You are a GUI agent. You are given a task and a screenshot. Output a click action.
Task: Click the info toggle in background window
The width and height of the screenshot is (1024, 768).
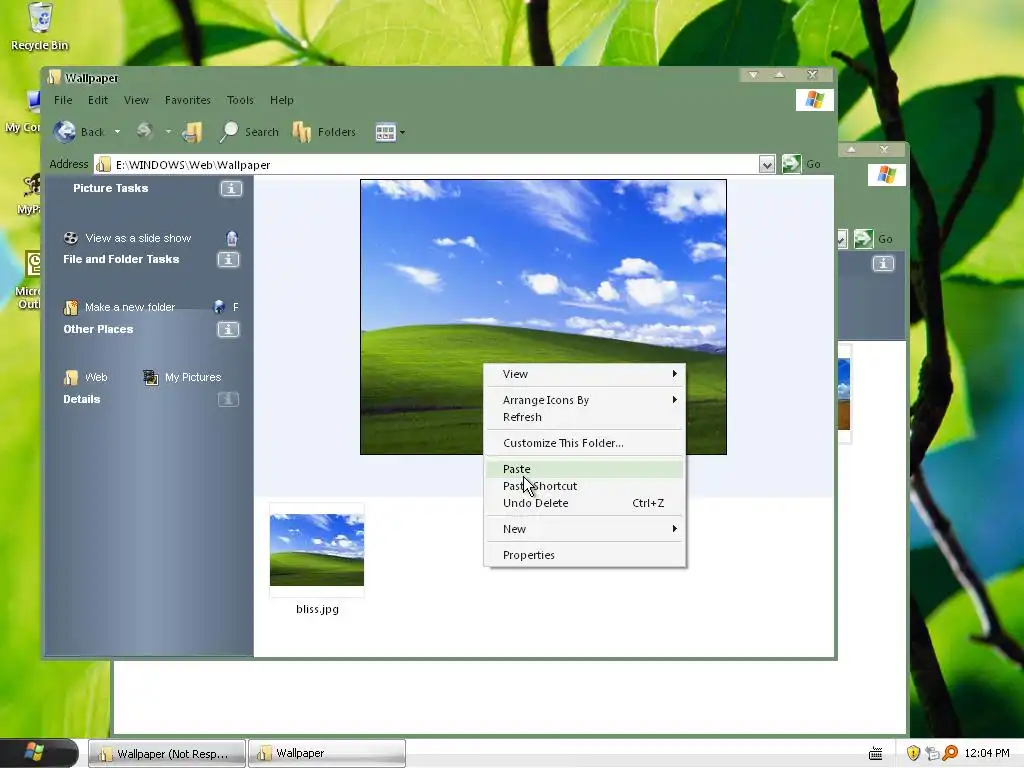point(883,263)
